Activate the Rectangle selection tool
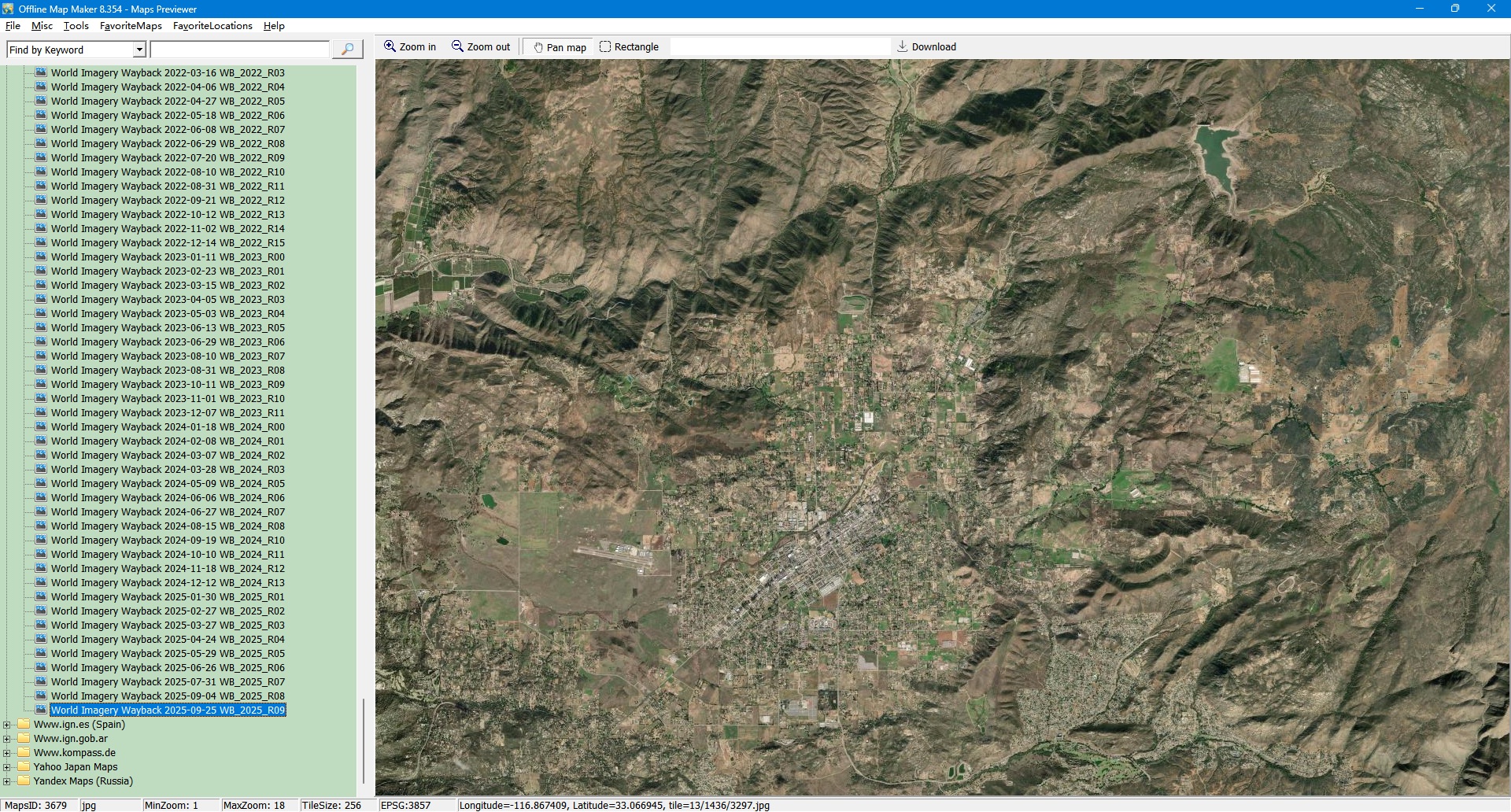 604,46
